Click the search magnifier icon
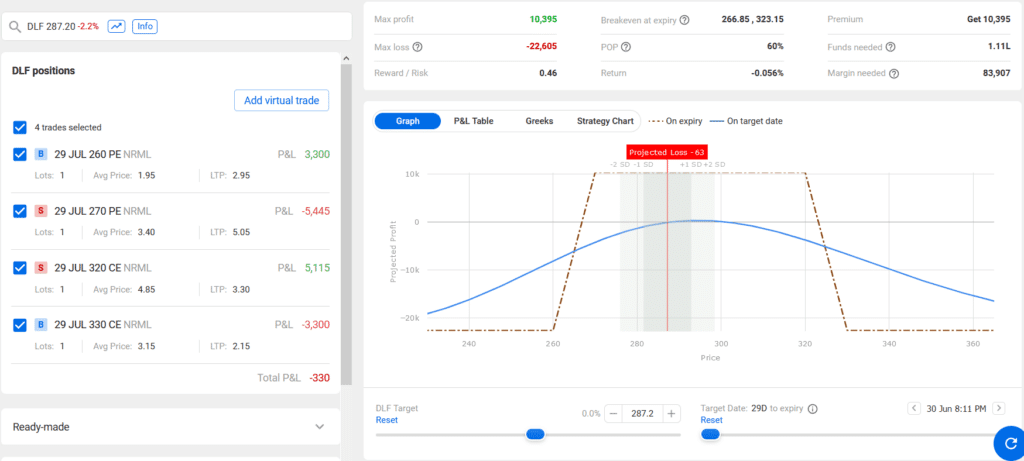 tap(15, 27)
